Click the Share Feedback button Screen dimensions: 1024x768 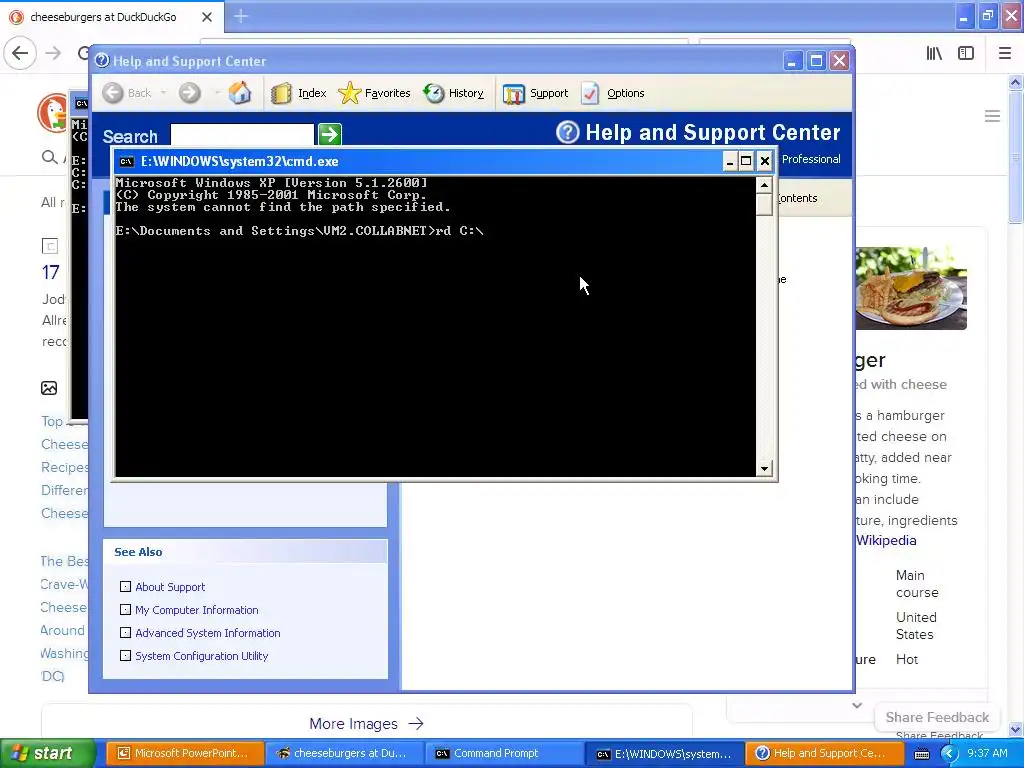coord(937,717)
